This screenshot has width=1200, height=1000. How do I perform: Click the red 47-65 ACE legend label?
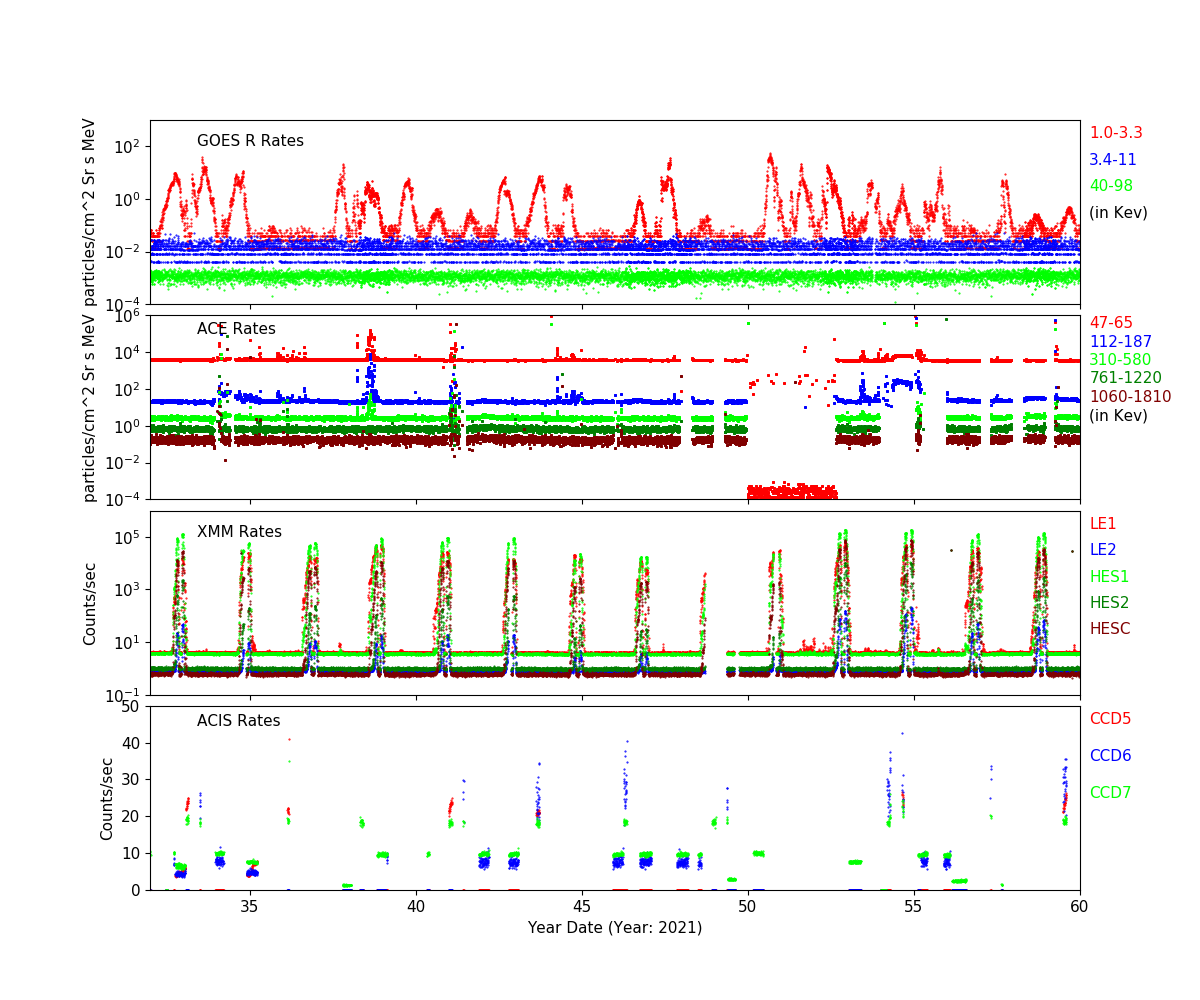pyautogui.click(x=1110, y=323)
